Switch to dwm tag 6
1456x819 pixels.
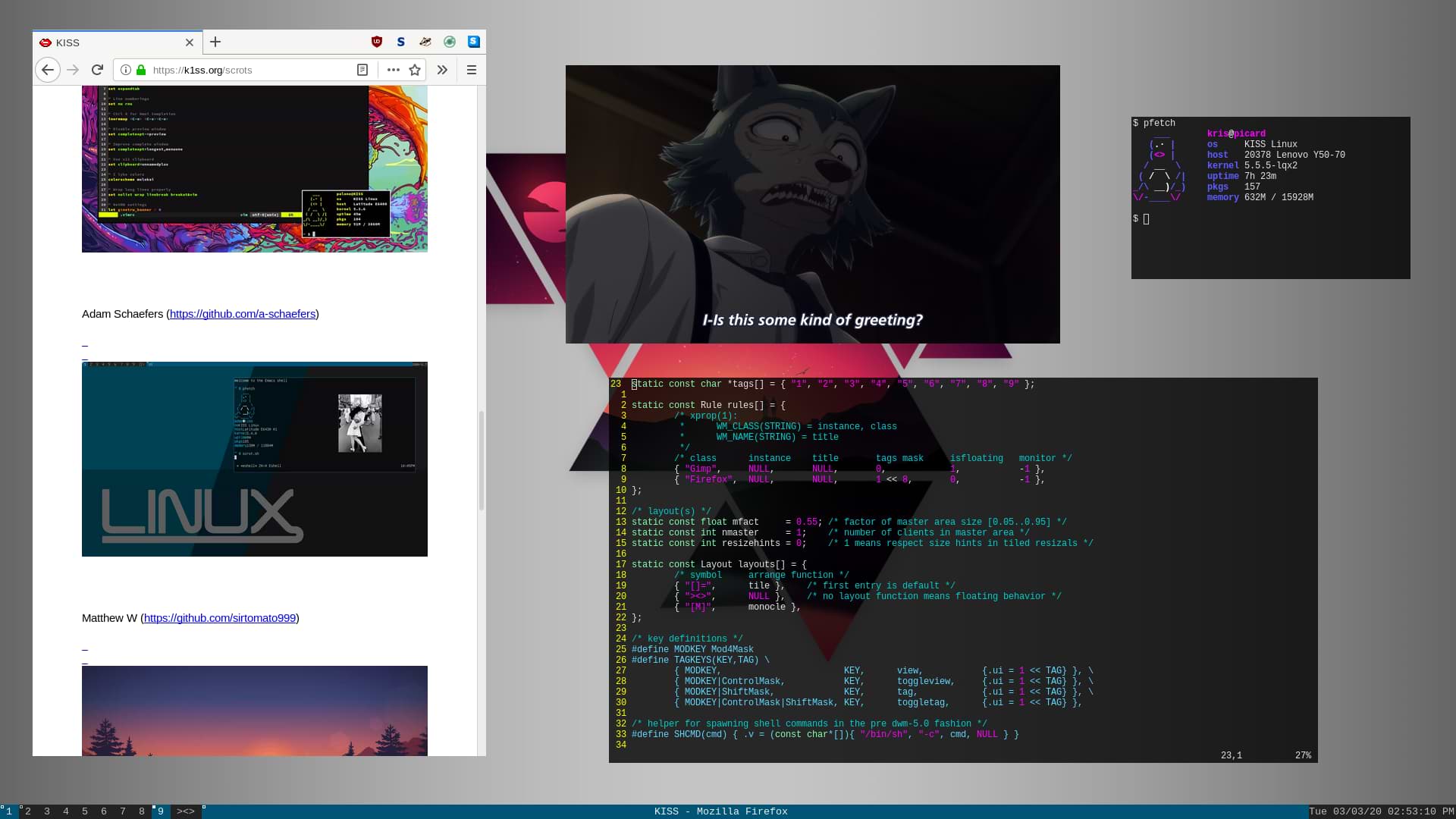coord(104,811)
